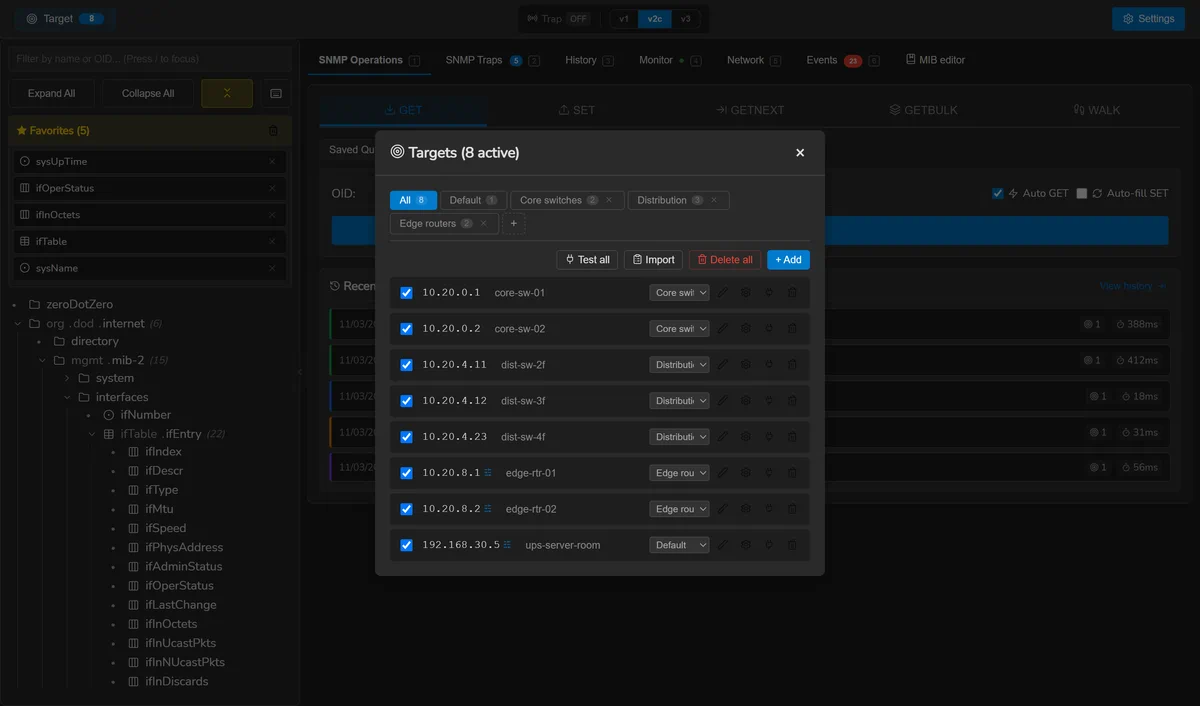Toggle checkbox for dist-sw-2f target
The image size is (1200, 706).
point(406,365)
